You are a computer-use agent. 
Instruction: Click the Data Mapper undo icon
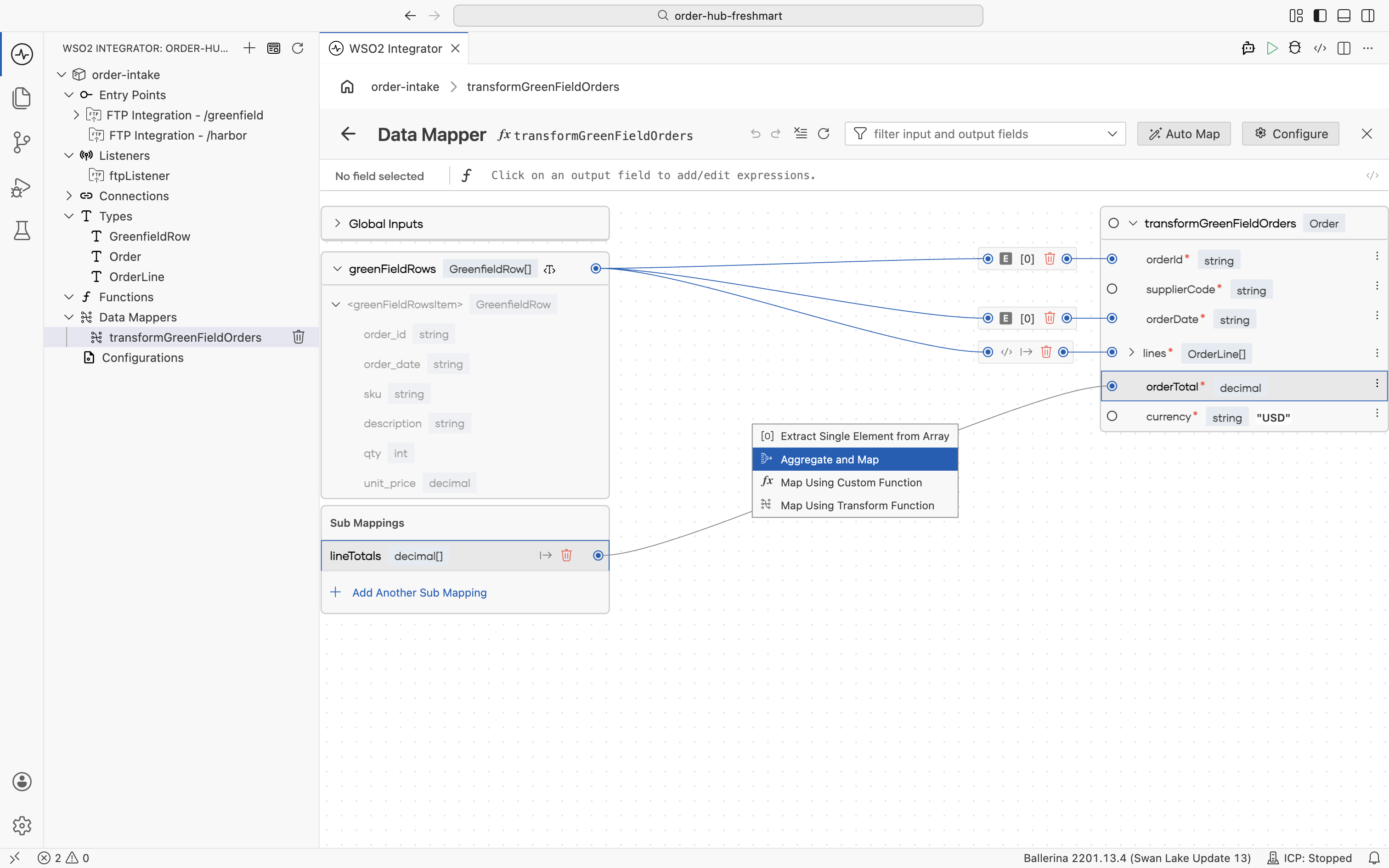click(x=755, y=134)
